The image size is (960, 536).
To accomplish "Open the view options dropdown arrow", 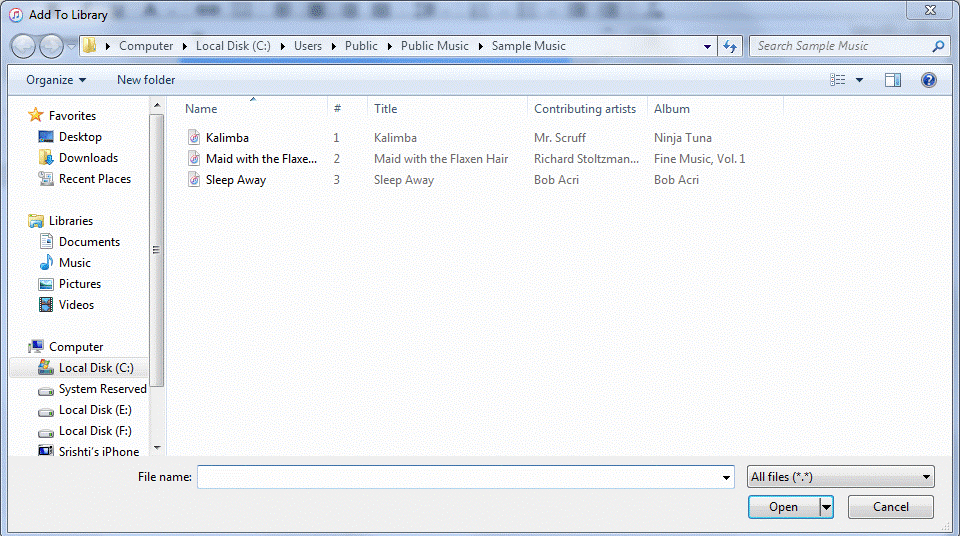I will coord(860,80).
